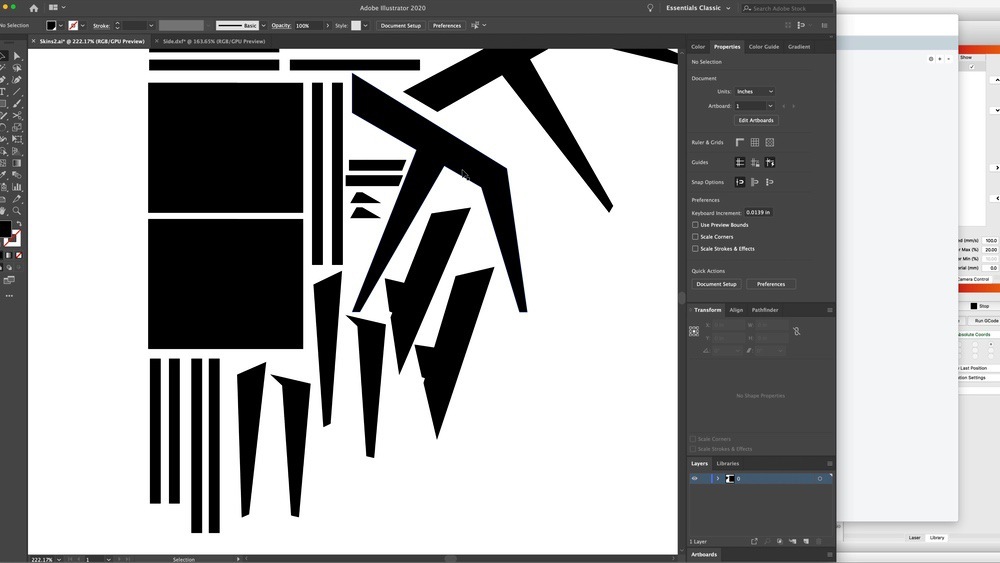
Task: Click the Stroke swatch in tools panel
Action: coord(12,238)
